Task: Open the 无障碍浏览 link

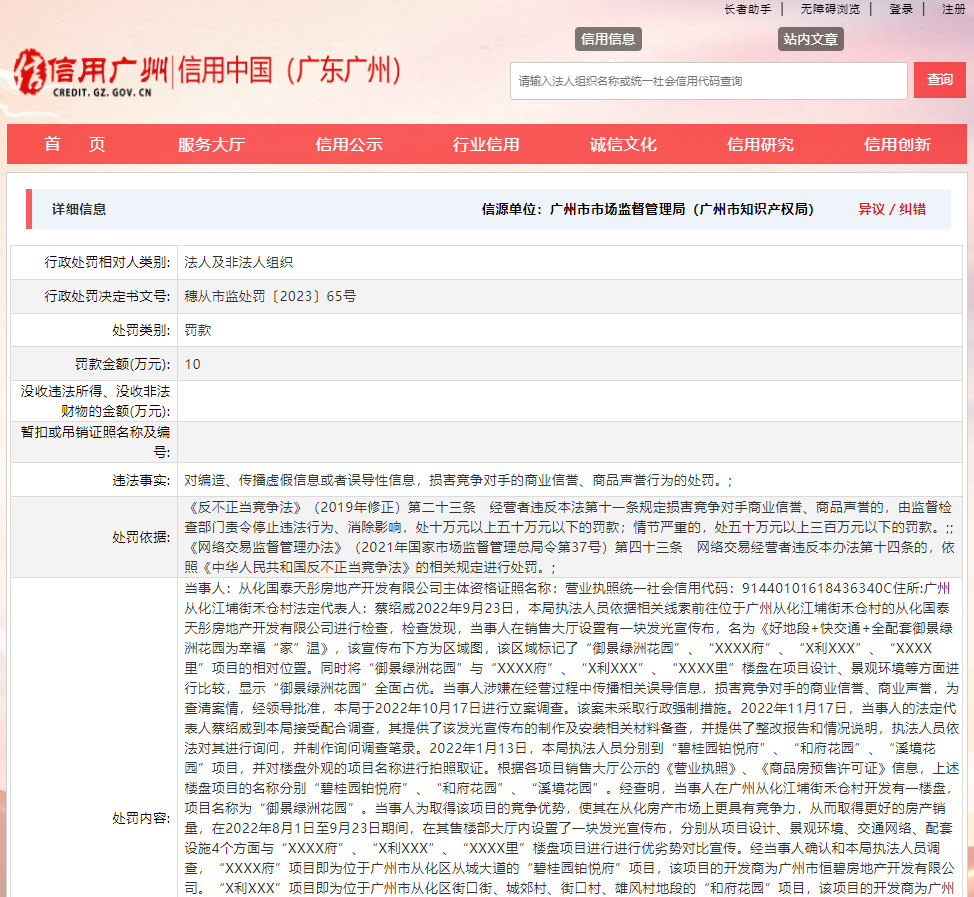Action: (830, 9)
